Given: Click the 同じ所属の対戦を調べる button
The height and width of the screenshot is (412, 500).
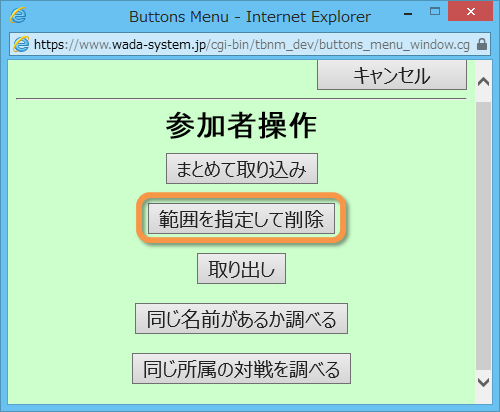Looking at the screenshot, I should tap(241, 369).
